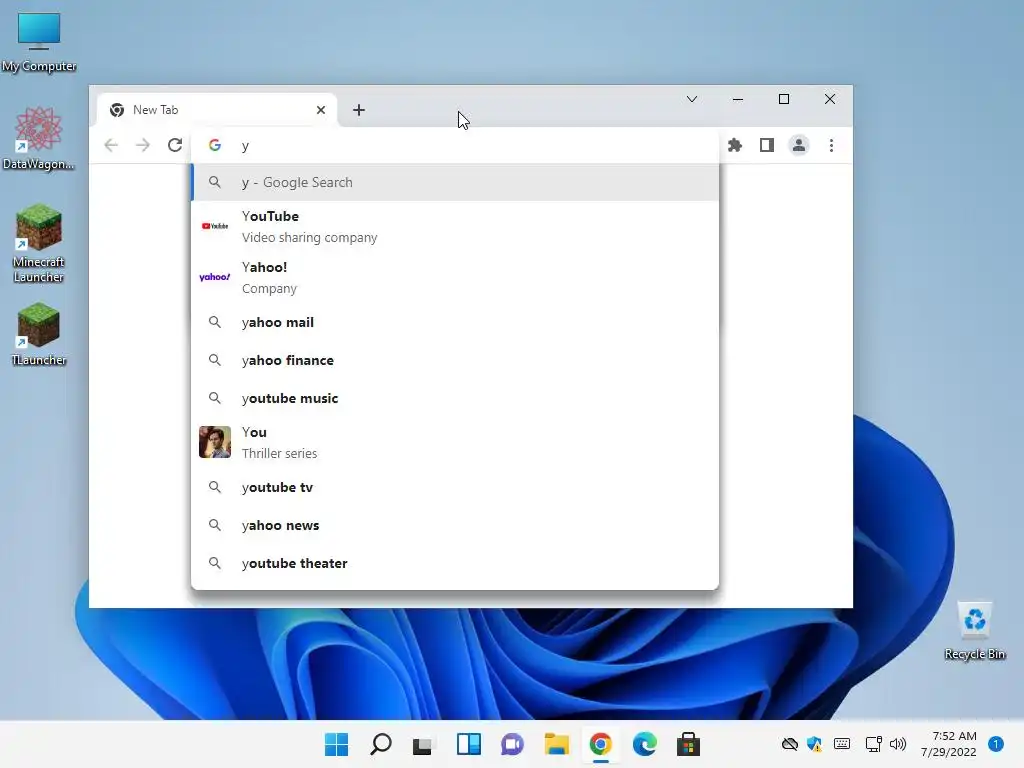1024x768 pixels.
Task: Launch Microsoft Edge from taskbar
Action: (x=645, y=744)
